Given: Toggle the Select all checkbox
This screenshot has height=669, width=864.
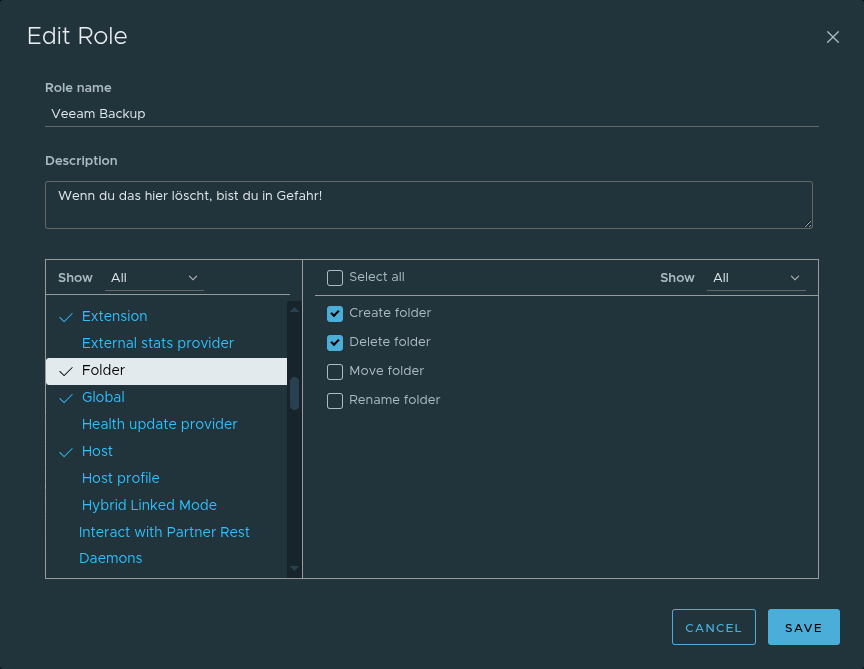Looking at the screenshot, I should pos(335,278).
